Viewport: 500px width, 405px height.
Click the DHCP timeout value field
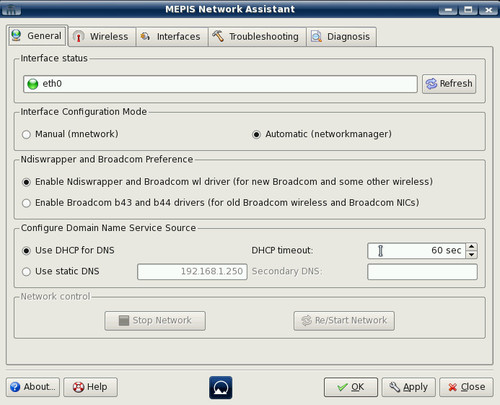coord(416,251)
